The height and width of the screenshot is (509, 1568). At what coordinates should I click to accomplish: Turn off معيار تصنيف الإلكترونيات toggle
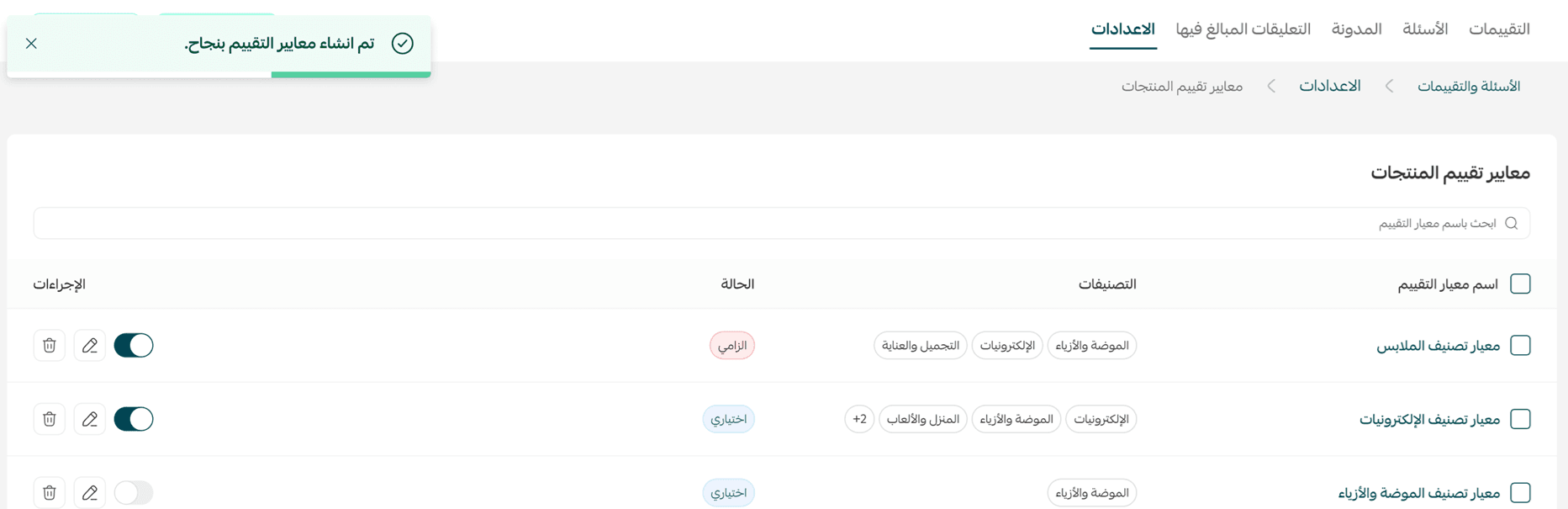[134, 419]
